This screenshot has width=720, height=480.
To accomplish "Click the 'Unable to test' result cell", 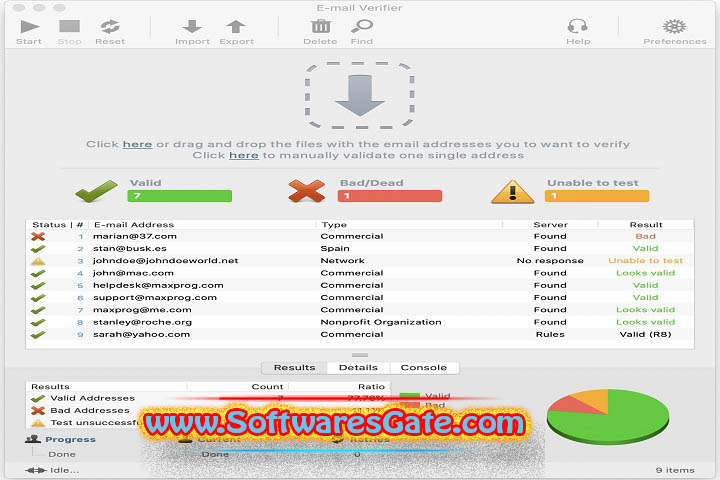I will tap(646, 260).
